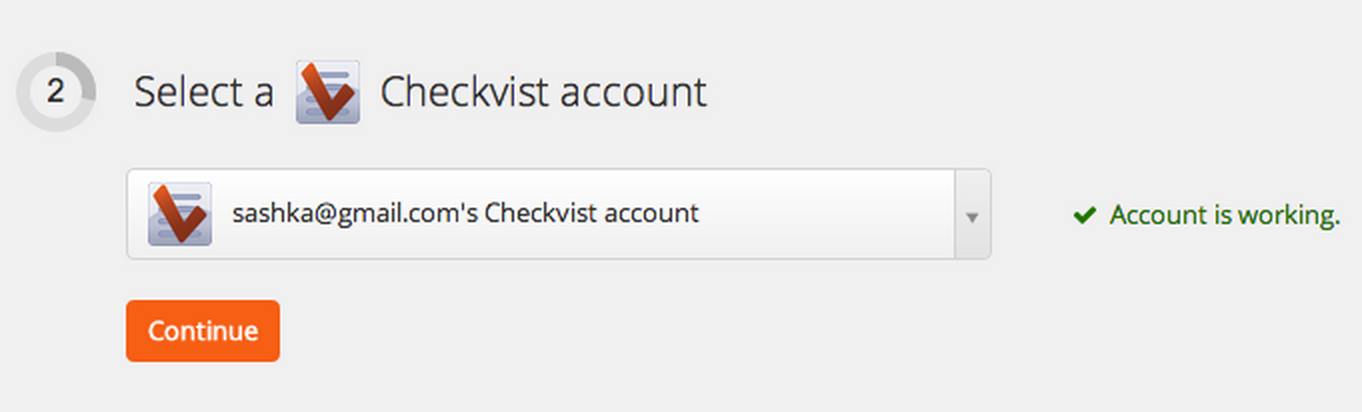Click the 'Account is working.' status text
The image size is (1362, 412).
[x=1224, y=215]
